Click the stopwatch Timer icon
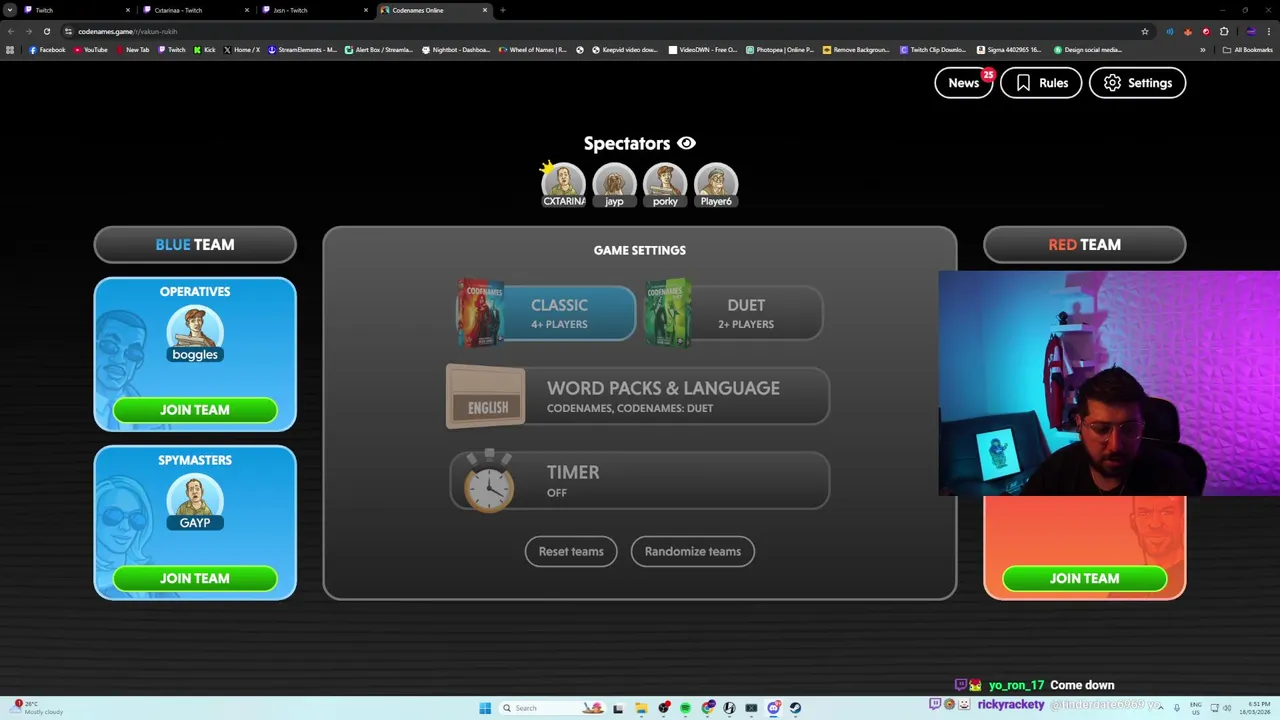The image size is (1280, 720). click(x=489, y=481)
